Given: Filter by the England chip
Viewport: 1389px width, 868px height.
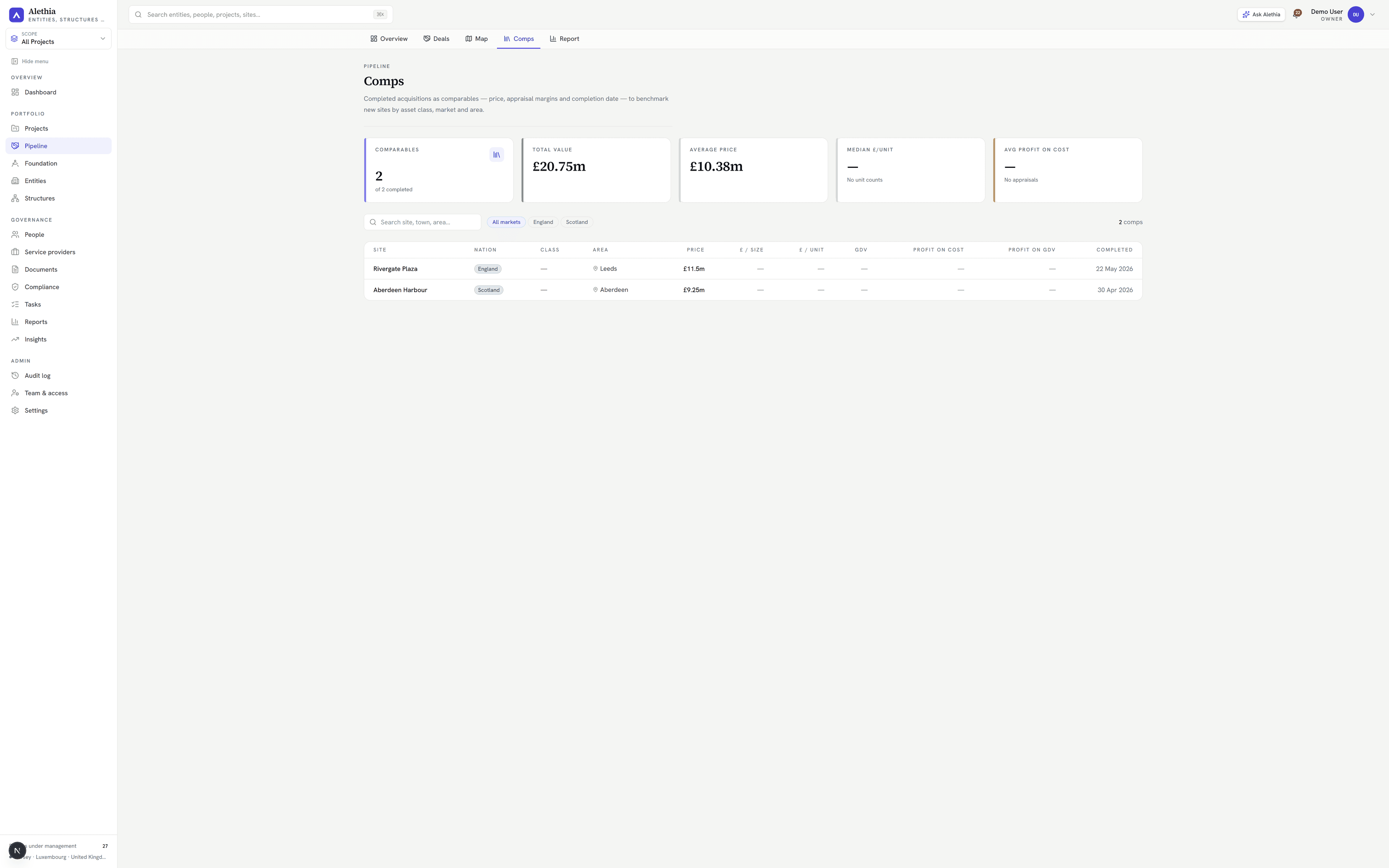Looking at the screenshot, I should (543, 222).
